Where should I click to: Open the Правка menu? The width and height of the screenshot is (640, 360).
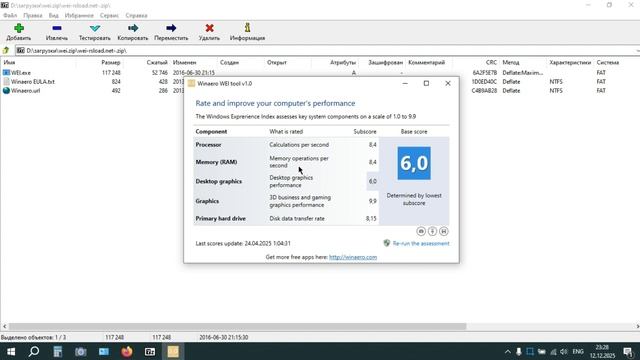point(33,15)
